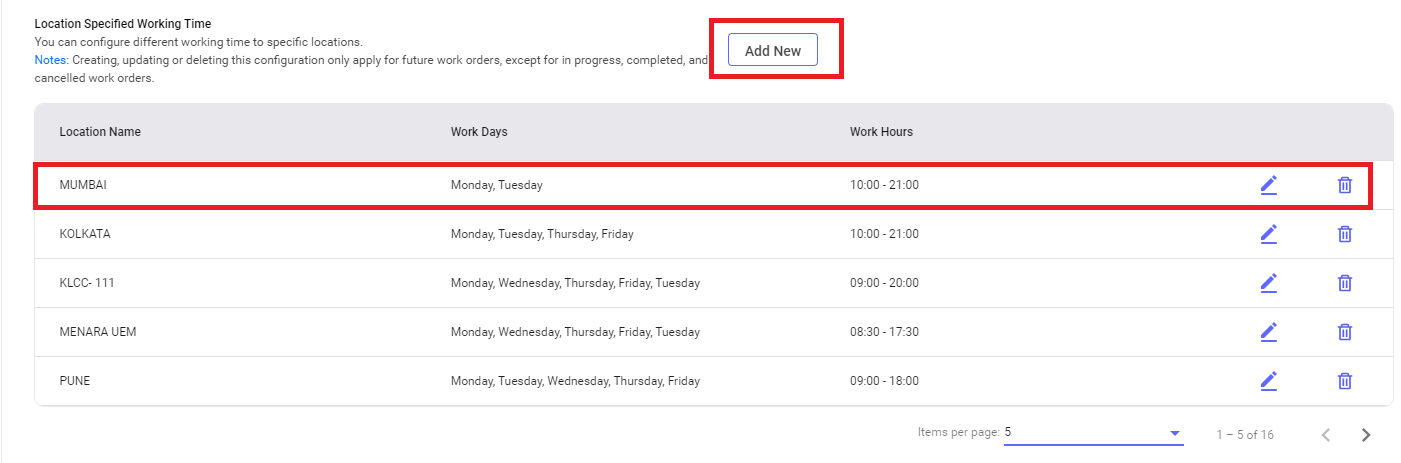The image size is (1401, 463).
Task: Select KOLKATA work days cell
Action: pyautogui.click(x=542, y=234)
